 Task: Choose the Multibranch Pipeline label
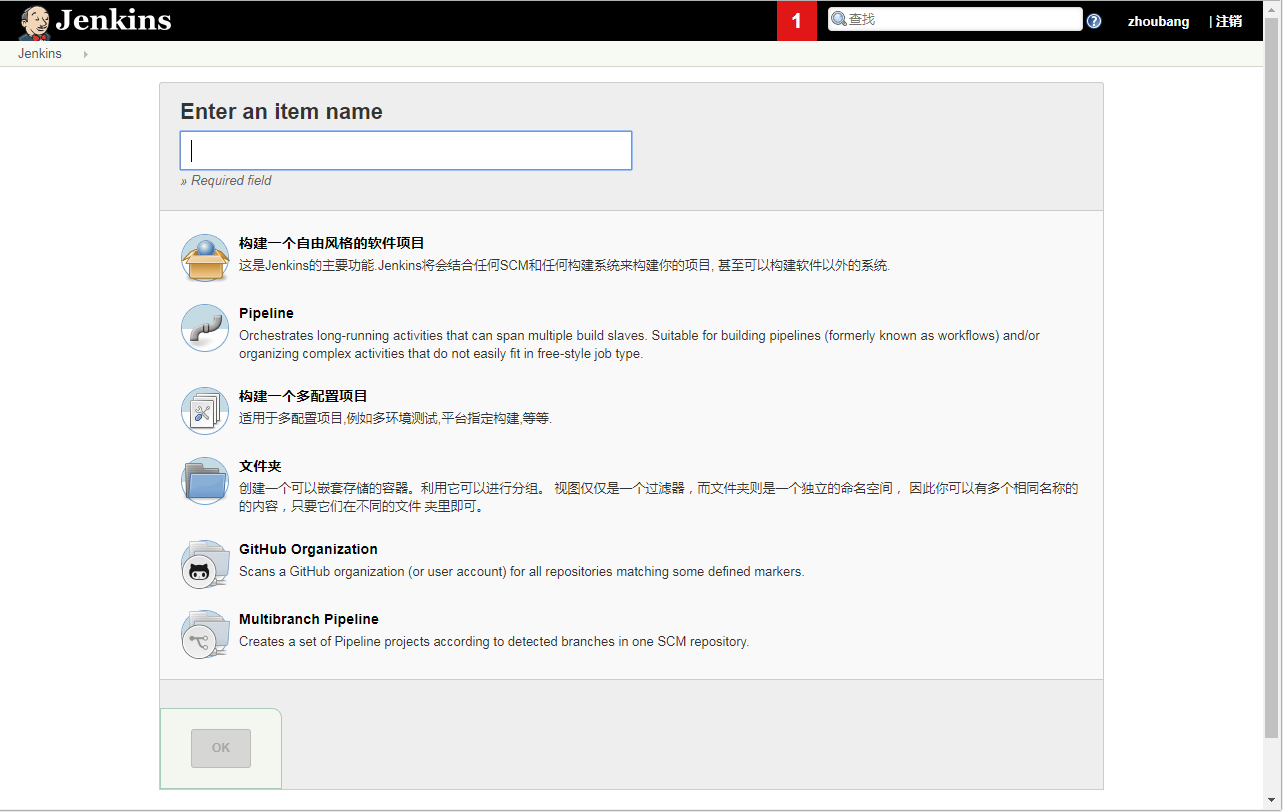pyautogui.click(x=309, y=619)
